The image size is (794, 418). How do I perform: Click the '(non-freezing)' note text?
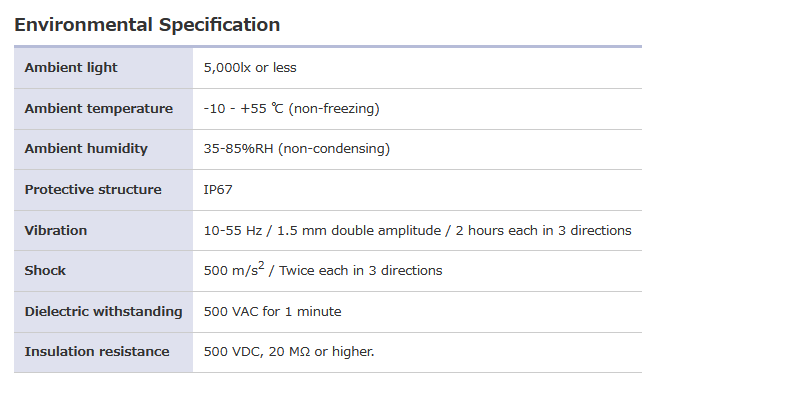[334, 109]
